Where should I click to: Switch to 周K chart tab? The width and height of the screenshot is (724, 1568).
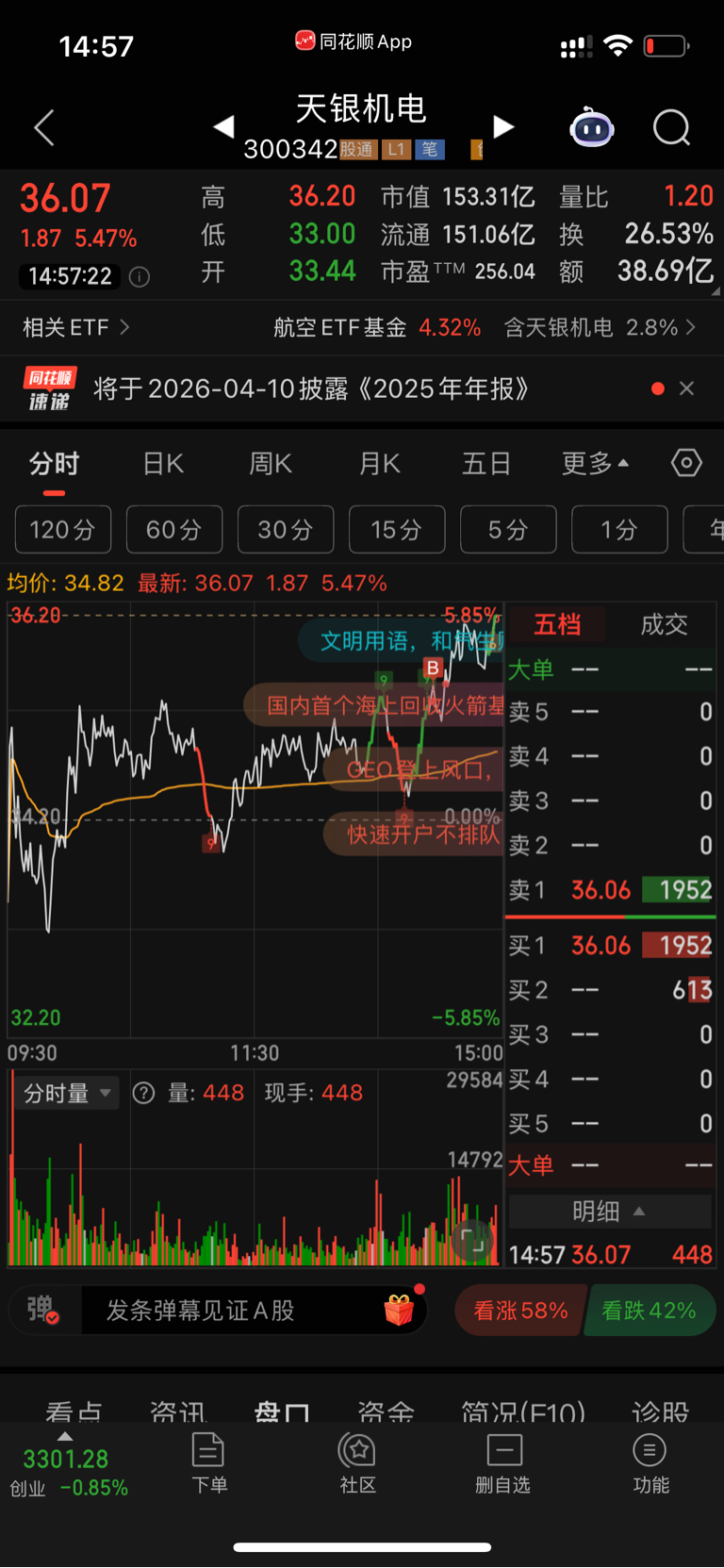coord(271,463)
